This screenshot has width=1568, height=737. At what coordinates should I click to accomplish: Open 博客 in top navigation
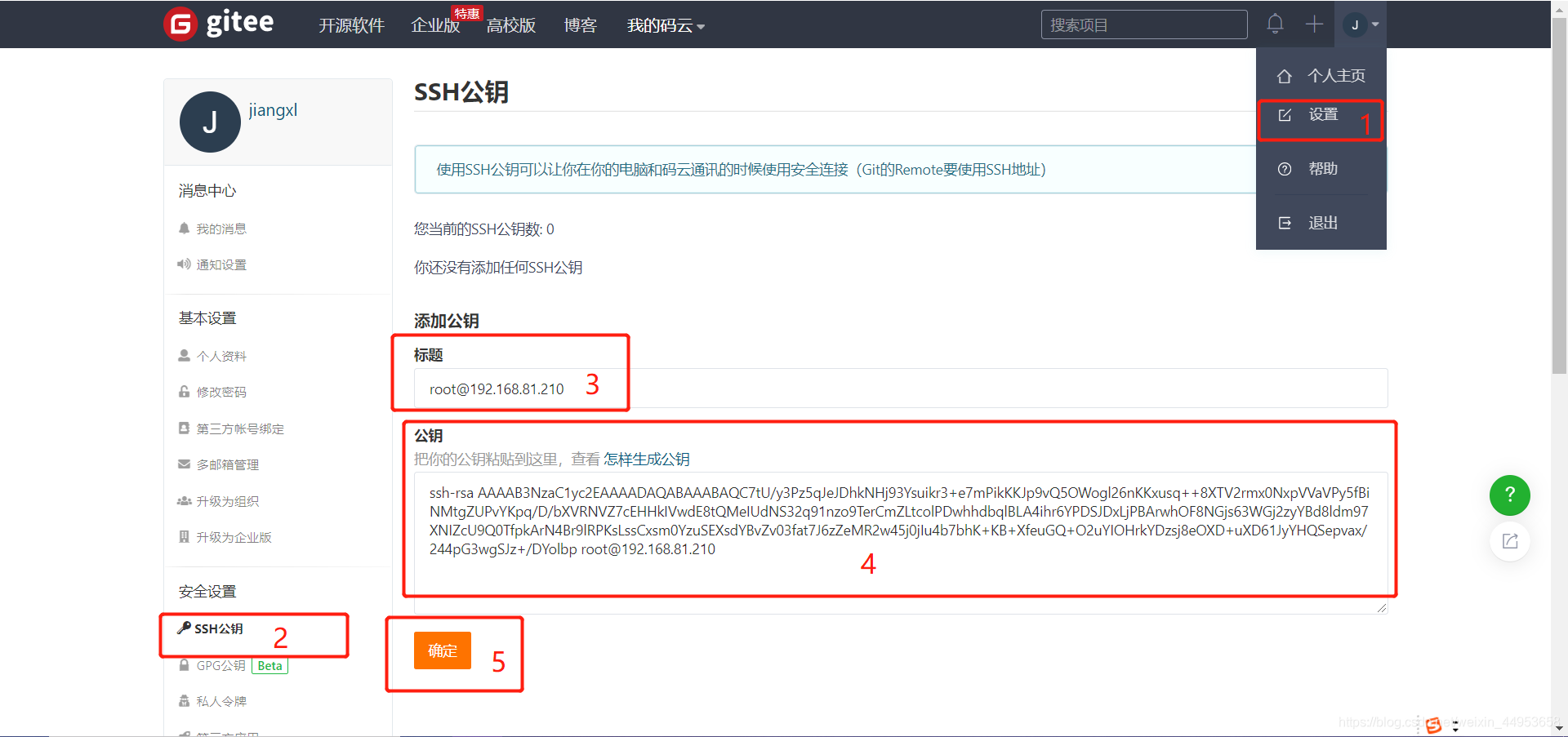(x=580, y=25)
